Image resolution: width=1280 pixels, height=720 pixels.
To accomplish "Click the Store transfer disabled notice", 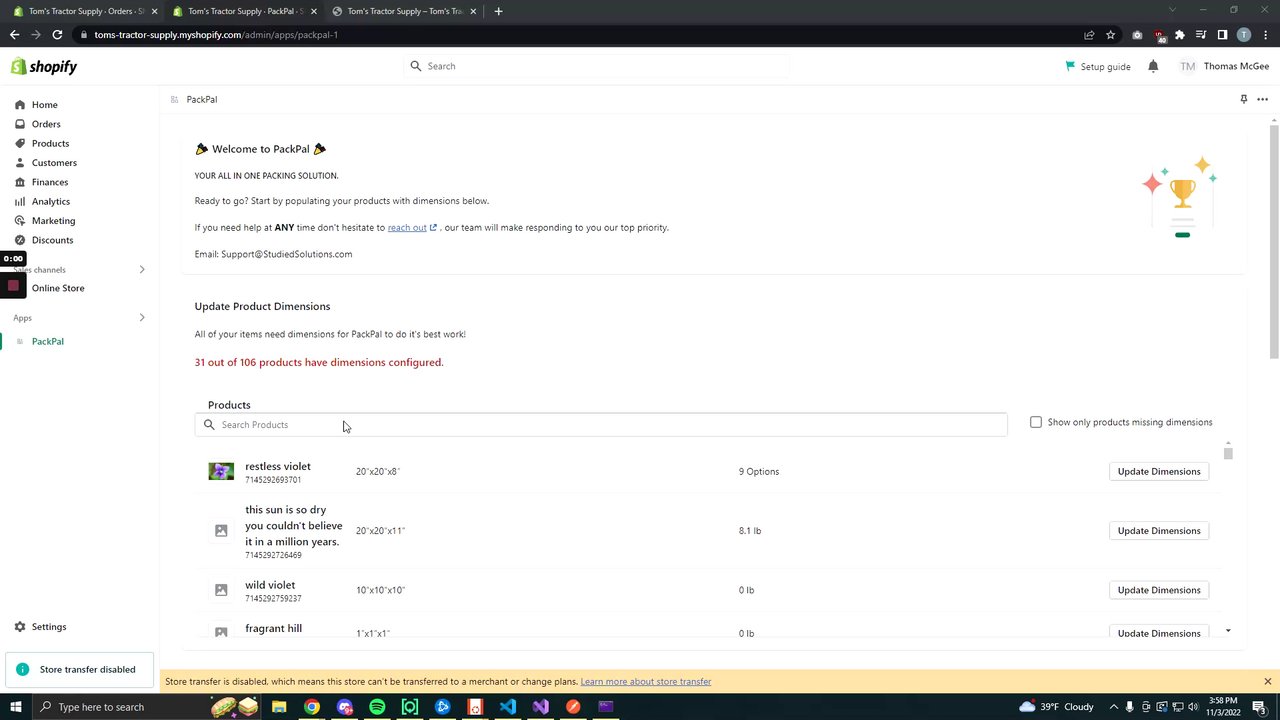I will coord(78,669).
